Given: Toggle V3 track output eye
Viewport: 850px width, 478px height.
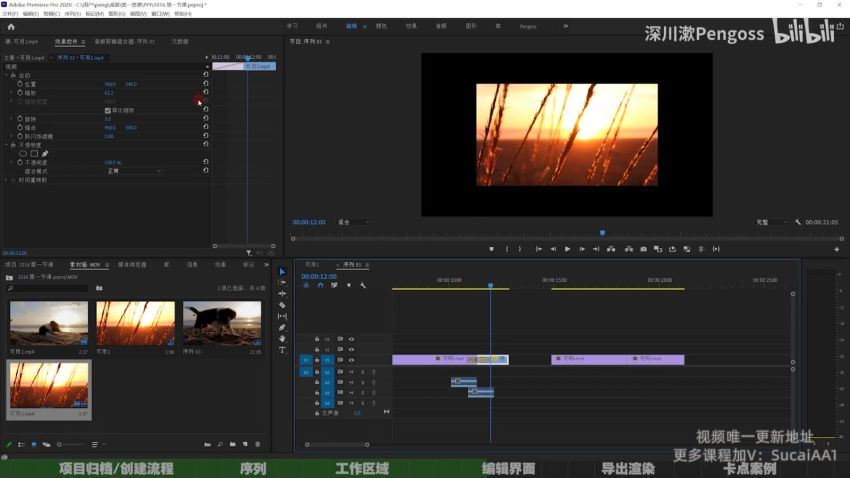Looking at the screenshot, I should click(351, 339).
